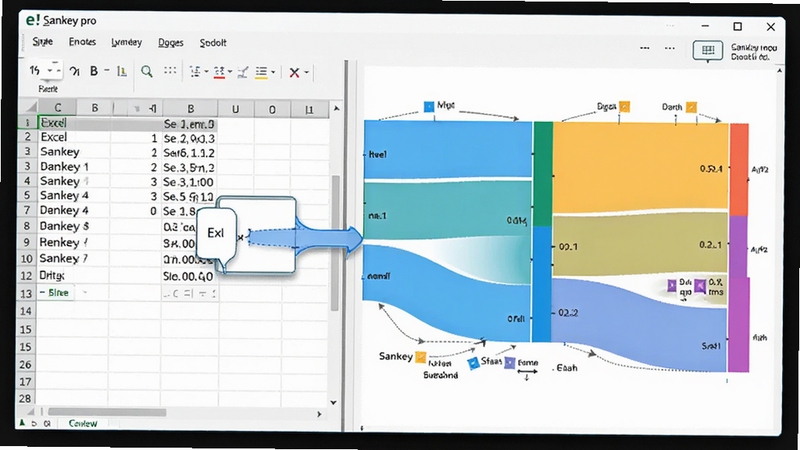This screenshot has height=450, width=800.
Task: Open the Blnee dropdown in row 13
Action: click(x=85, y=293)
